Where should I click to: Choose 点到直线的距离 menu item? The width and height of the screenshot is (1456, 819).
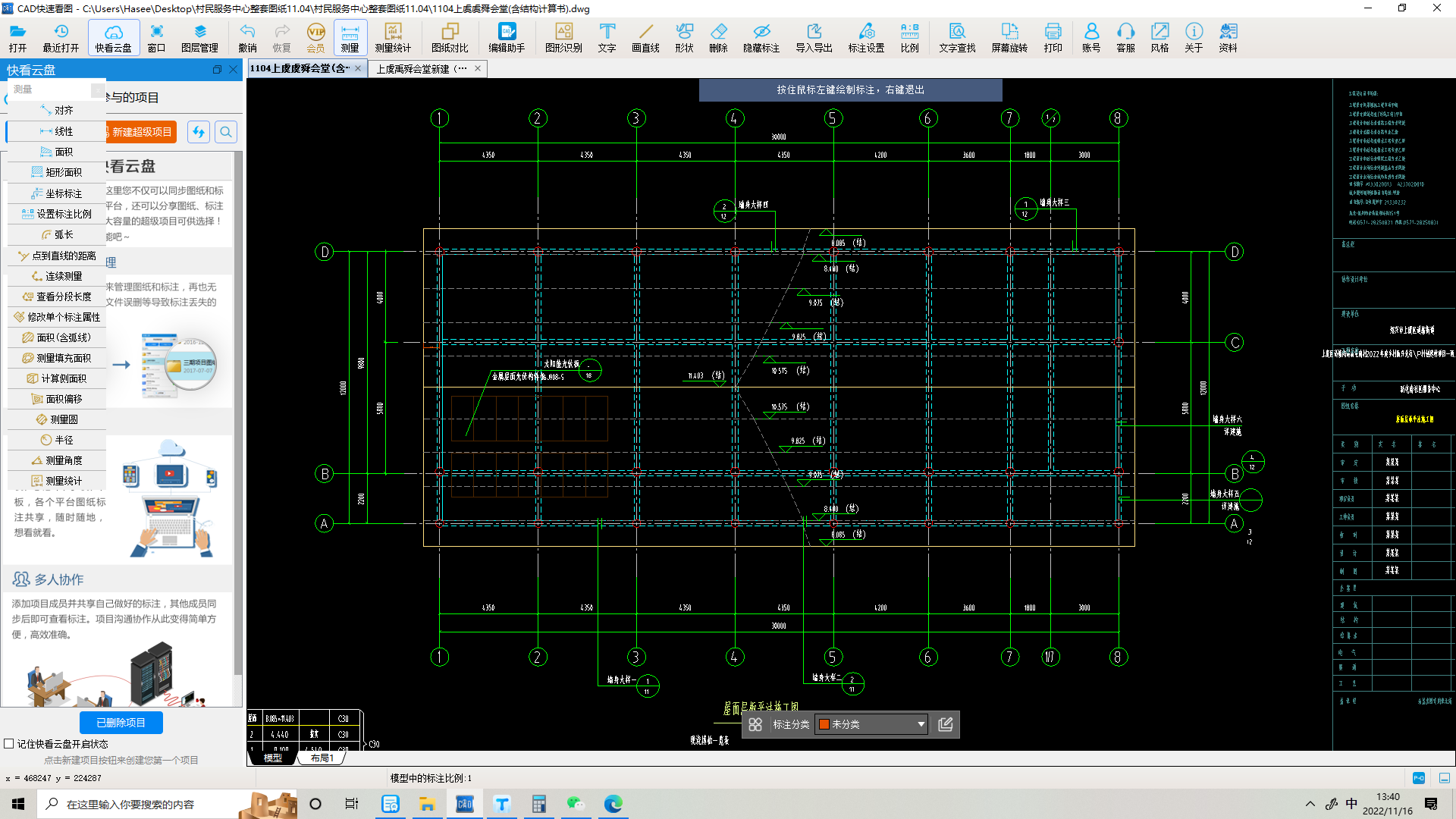(x=57, y=256)
